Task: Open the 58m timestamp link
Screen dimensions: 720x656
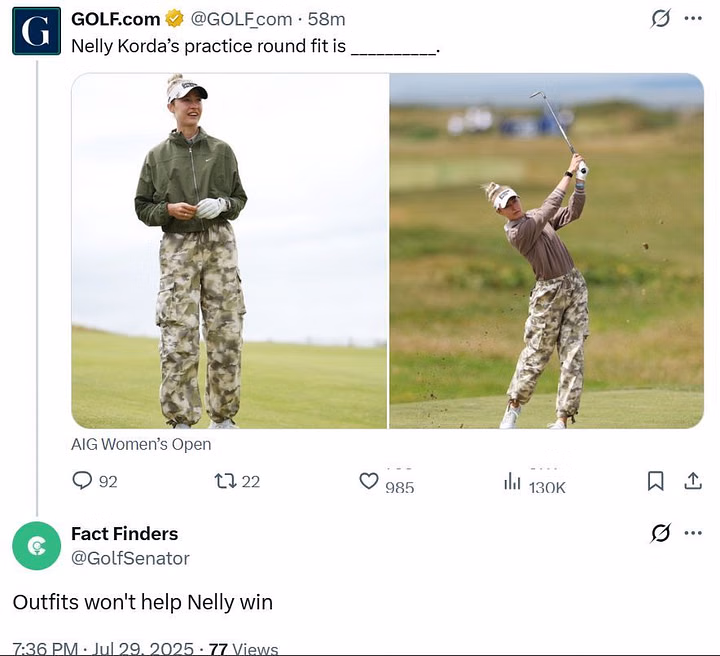Action: point(327,19)
